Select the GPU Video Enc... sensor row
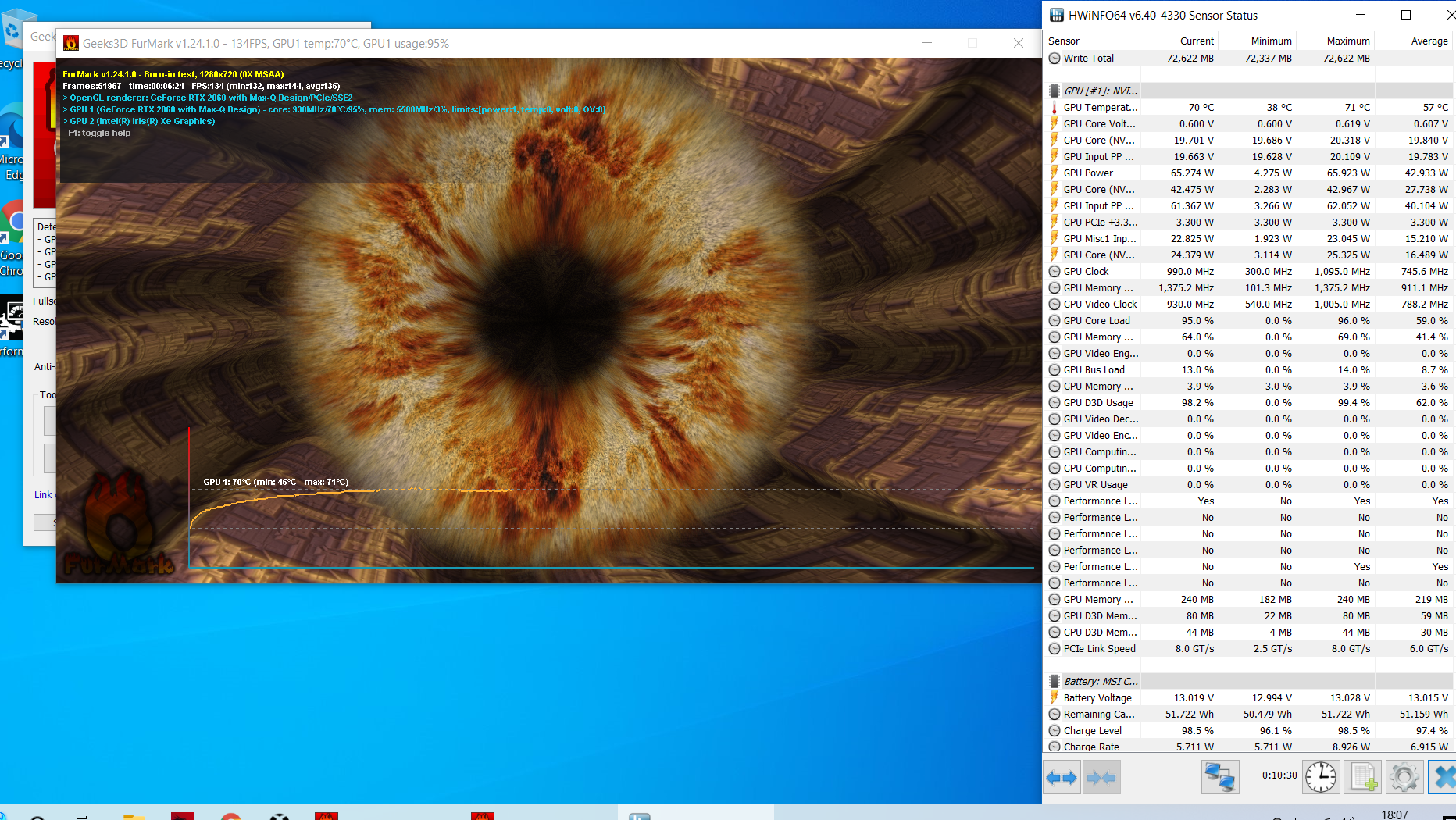 [x=1248, y=436]
